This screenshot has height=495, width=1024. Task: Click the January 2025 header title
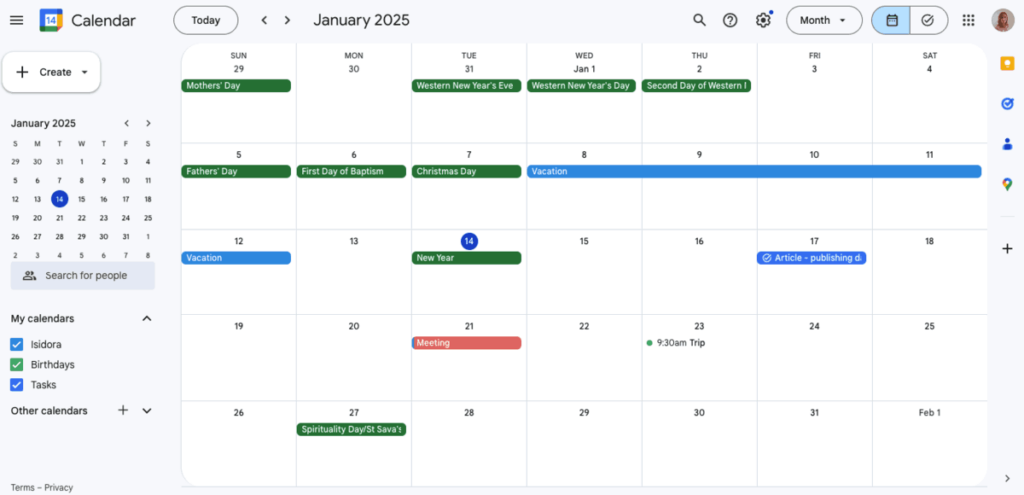point(361,20)
